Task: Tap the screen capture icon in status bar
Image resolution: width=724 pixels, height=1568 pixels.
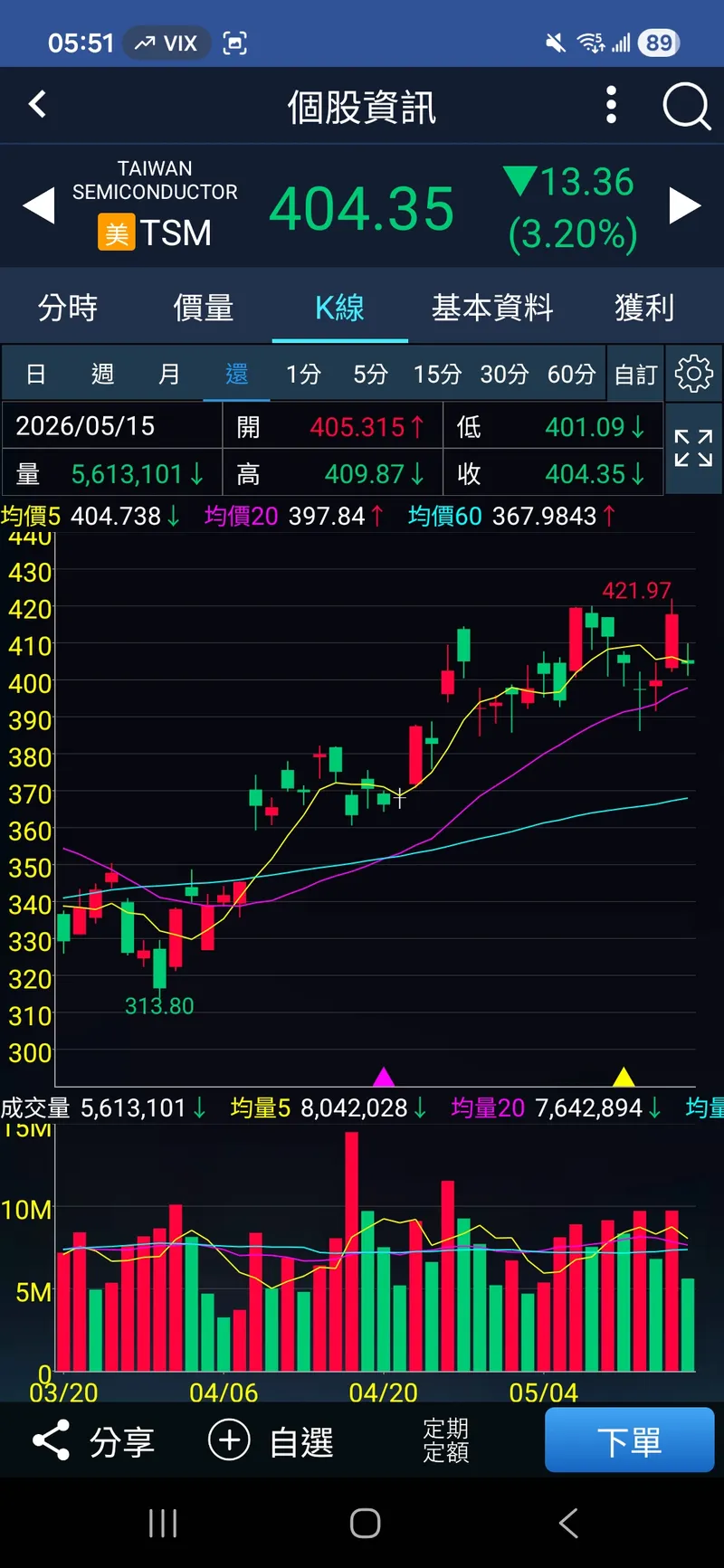Action: tap(234, 43)
